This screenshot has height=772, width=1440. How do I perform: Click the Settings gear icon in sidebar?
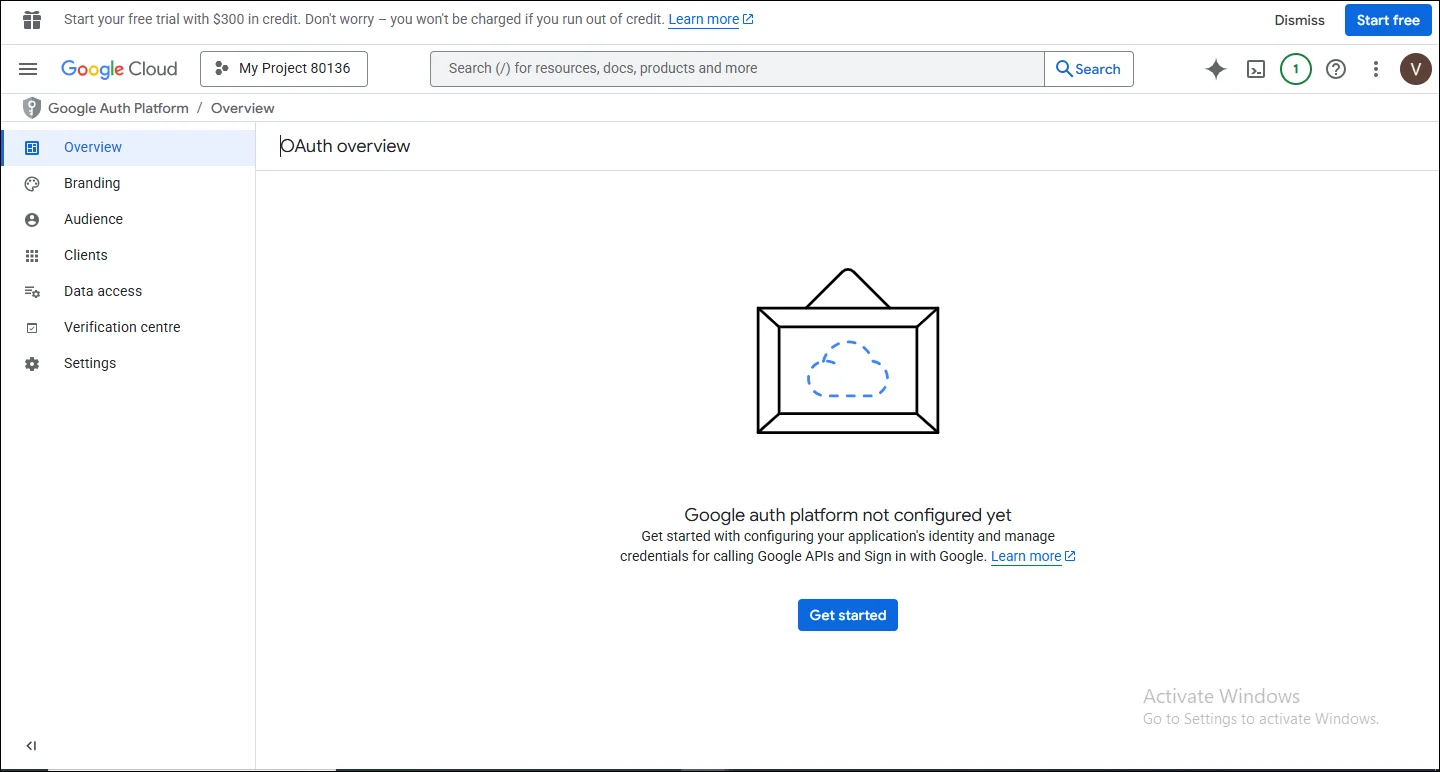pos(32,364)
